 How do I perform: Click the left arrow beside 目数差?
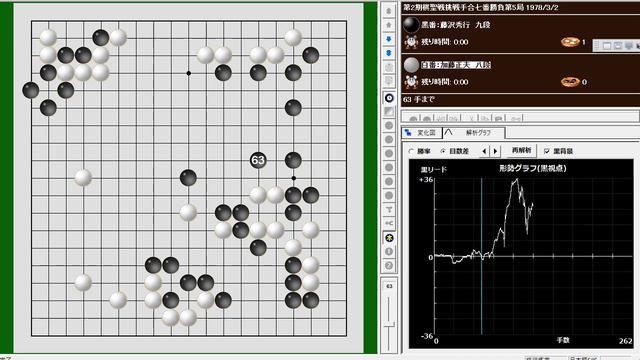point(484,151)
